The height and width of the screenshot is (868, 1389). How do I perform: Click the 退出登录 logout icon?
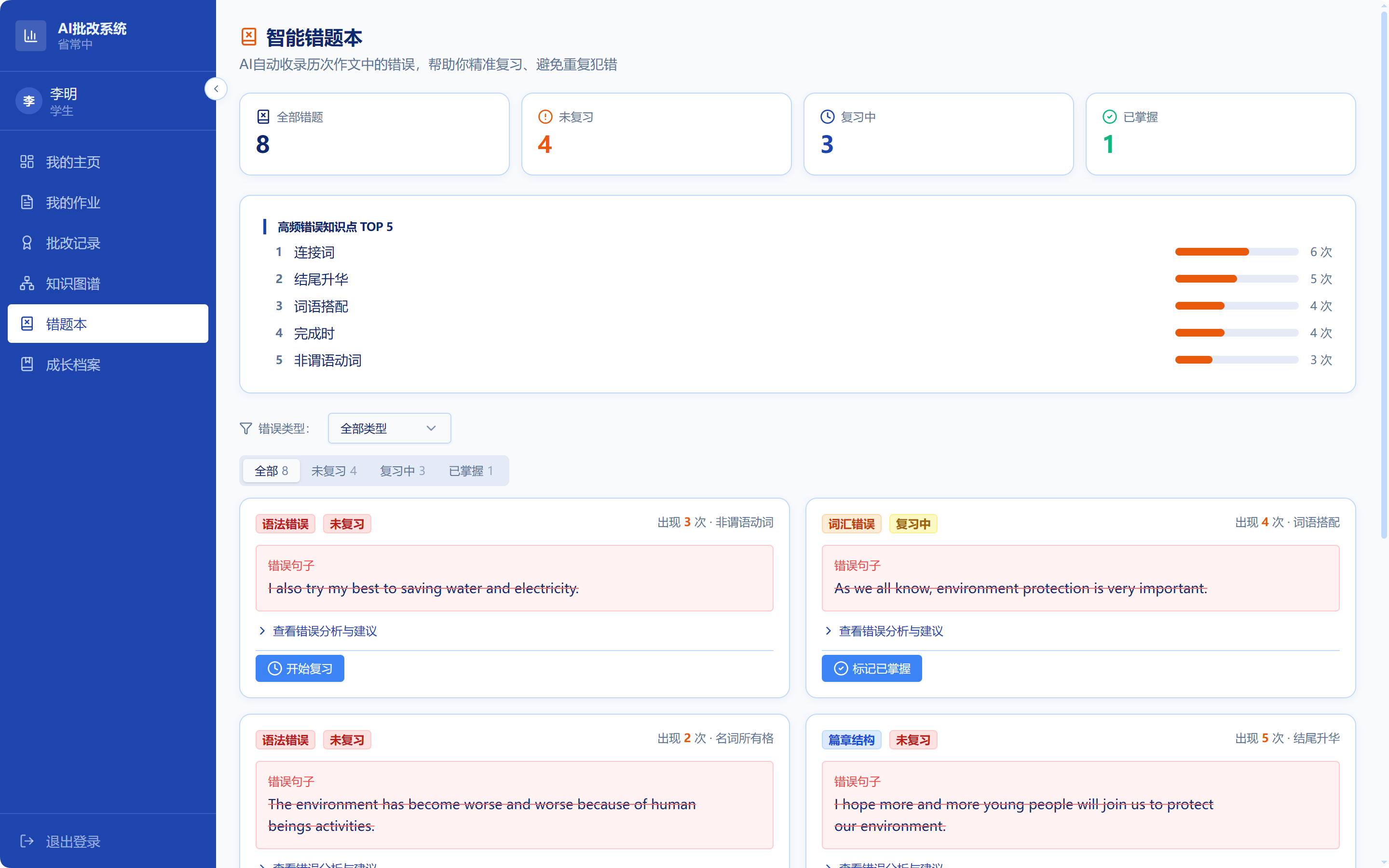pos(27,841)
